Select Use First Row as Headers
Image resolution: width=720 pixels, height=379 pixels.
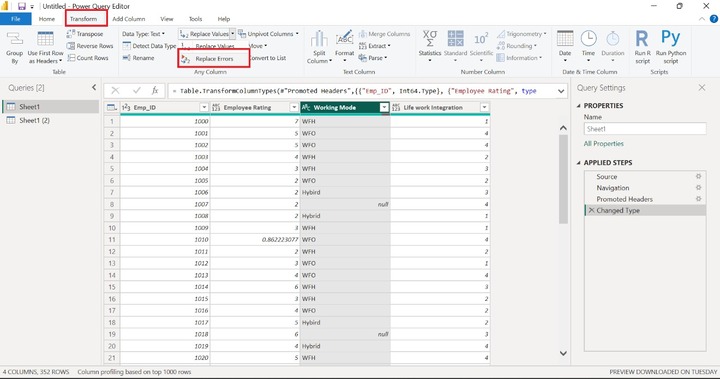tap(45, 48)
